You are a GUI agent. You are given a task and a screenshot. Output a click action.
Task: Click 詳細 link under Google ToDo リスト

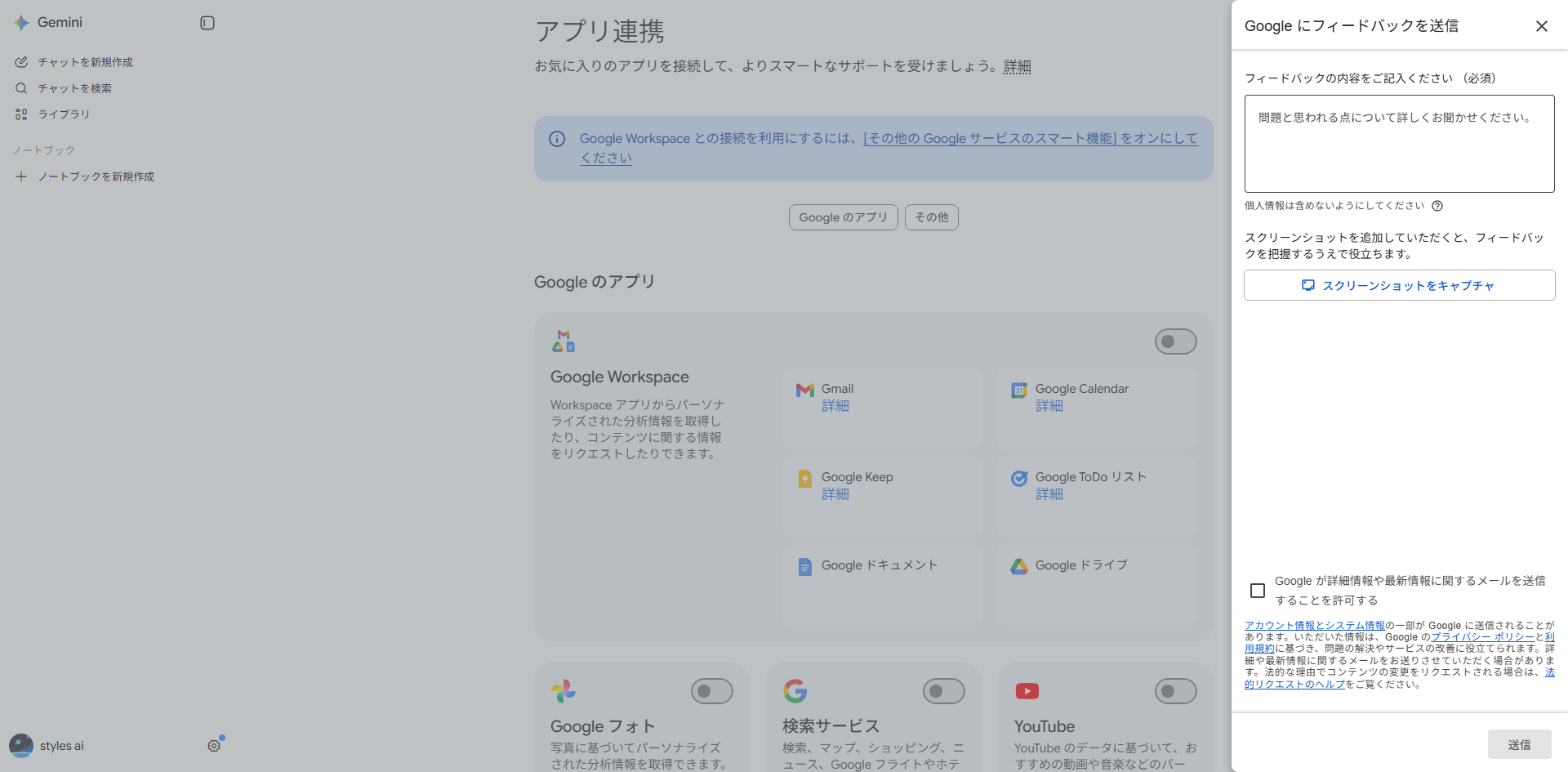[x=1049, y=494]
